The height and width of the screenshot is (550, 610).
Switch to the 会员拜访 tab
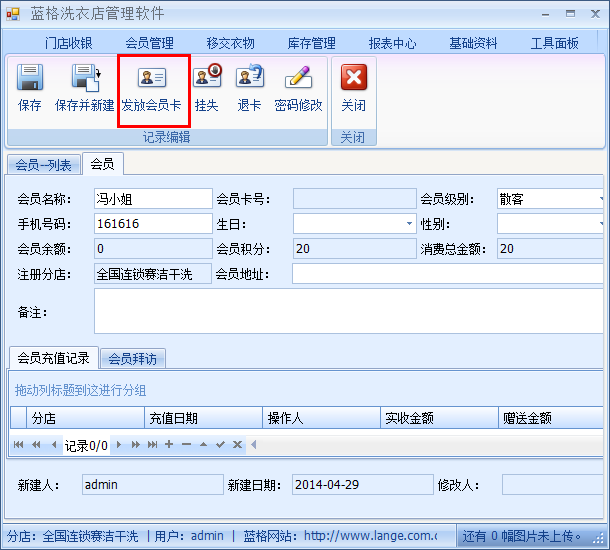click(x=133, y=359)
